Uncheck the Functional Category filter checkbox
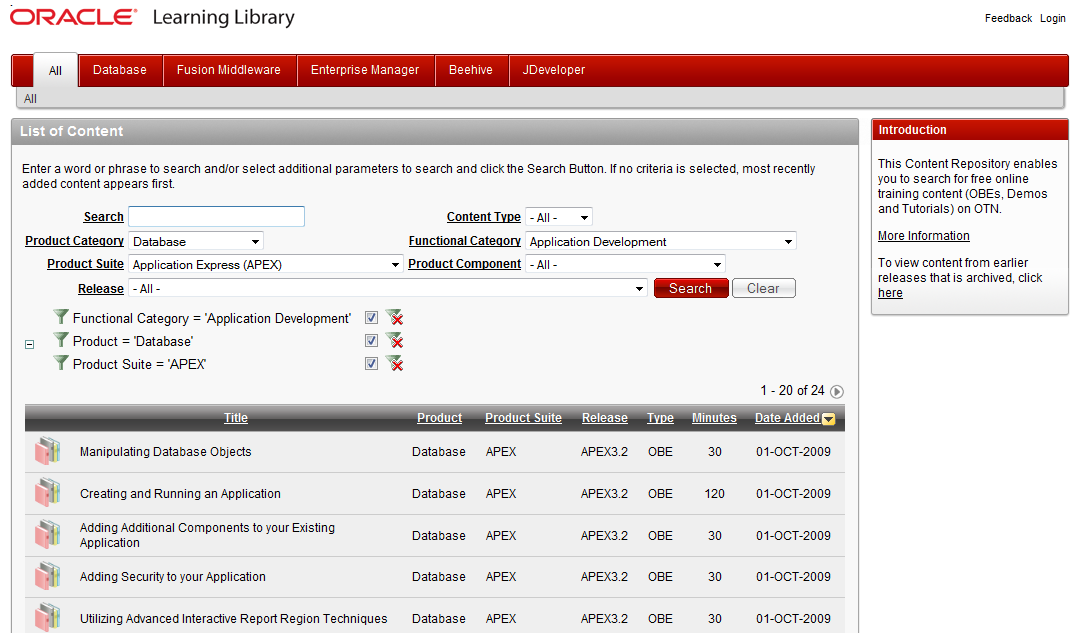This screenshot has width=1080, height=633. [x=371, y=317]
